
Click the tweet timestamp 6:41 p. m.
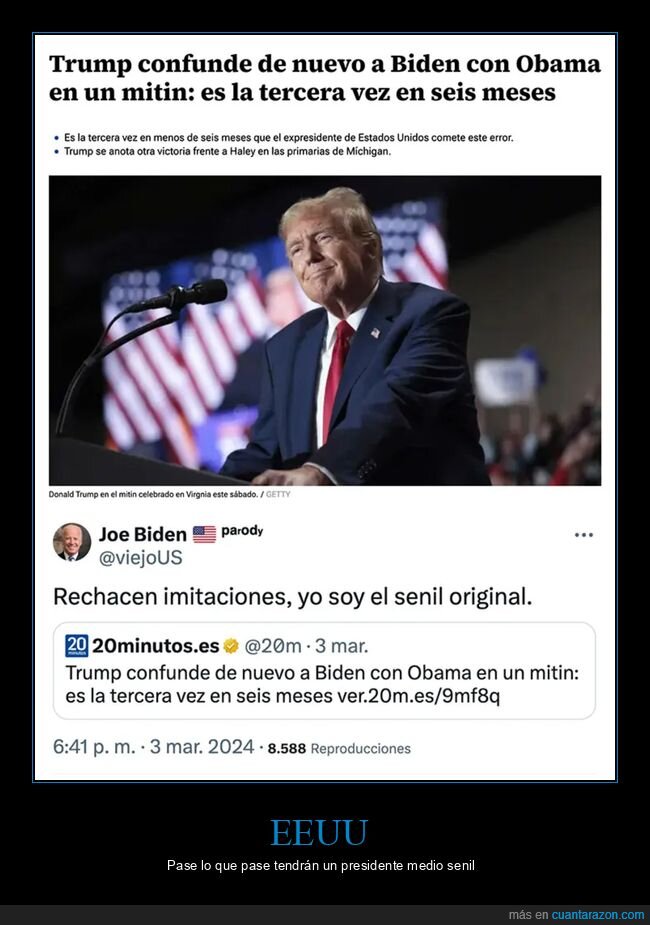coord(96,747)
